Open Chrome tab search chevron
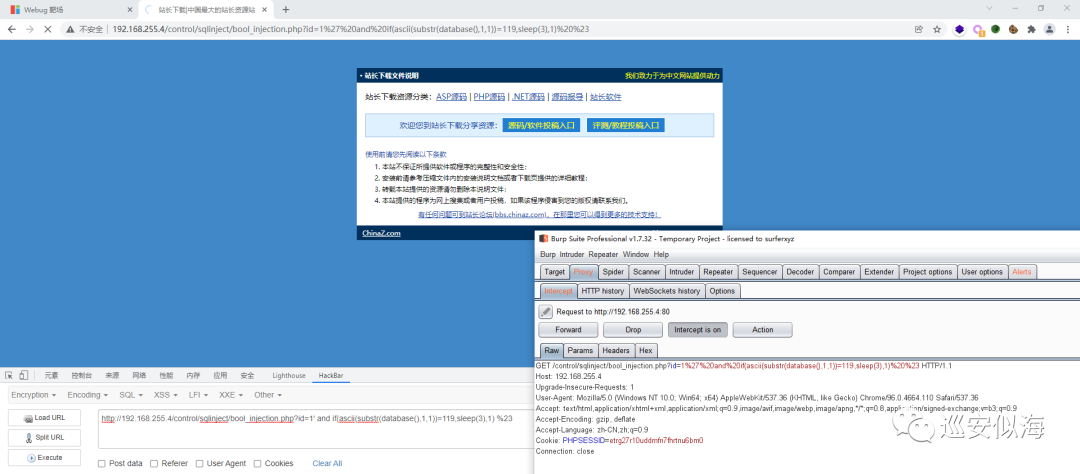This screenshot has height=474, width=1080. tap(989, 8)
